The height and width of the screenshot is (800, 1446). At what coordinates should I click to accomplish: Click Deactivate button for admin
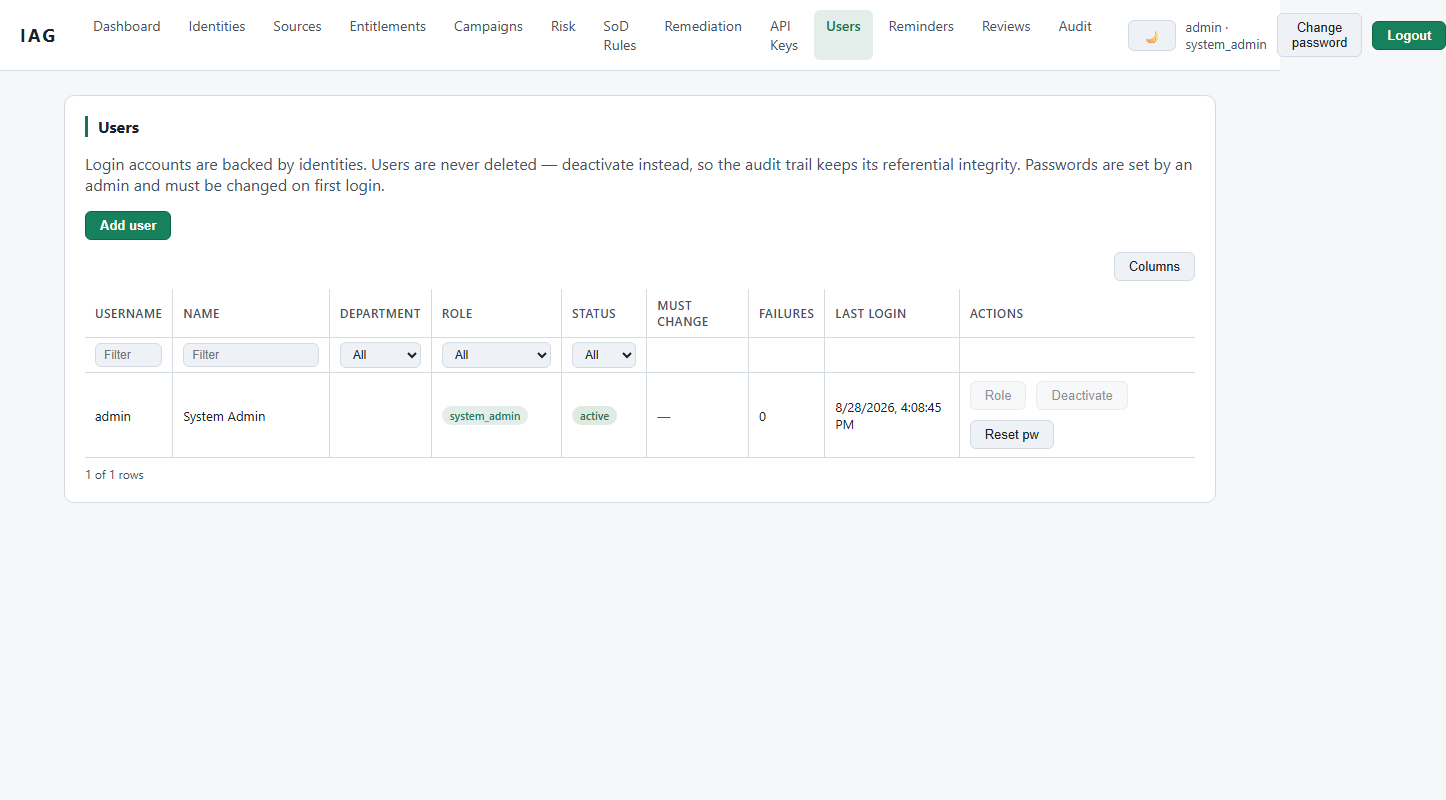(1082, 395)
